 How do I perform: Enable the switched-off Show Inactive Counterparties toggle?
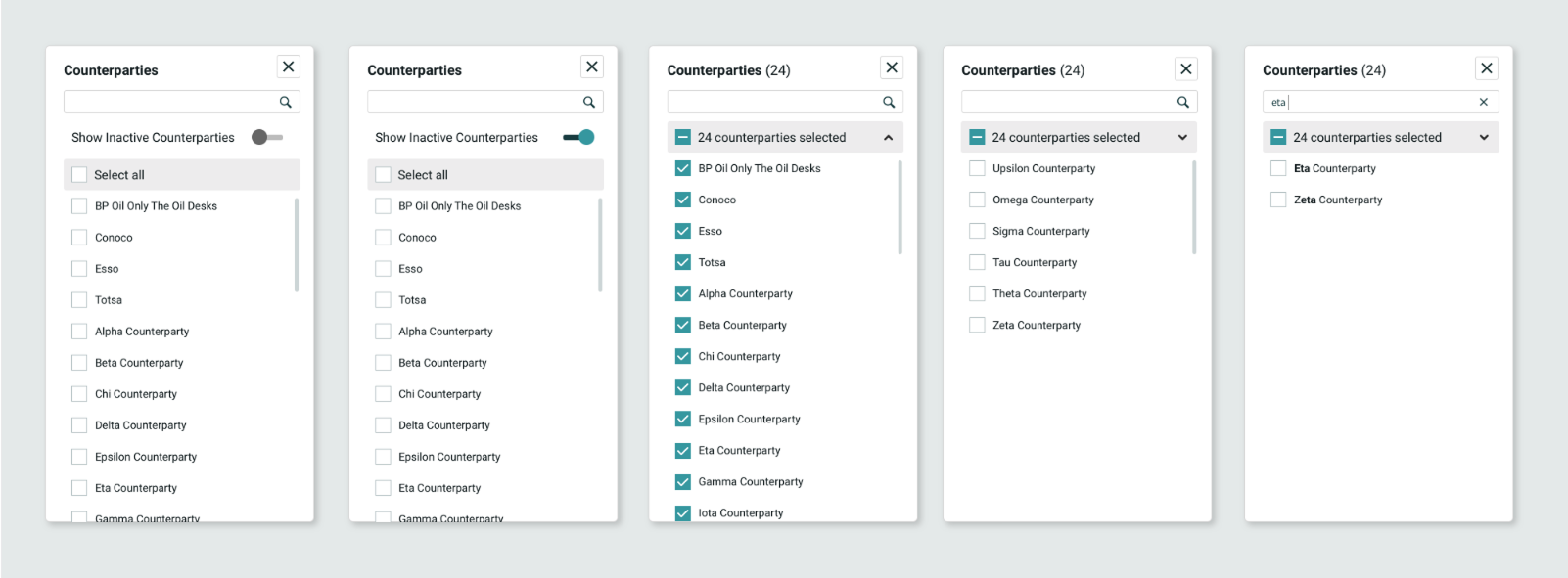[x=266, y=138]
